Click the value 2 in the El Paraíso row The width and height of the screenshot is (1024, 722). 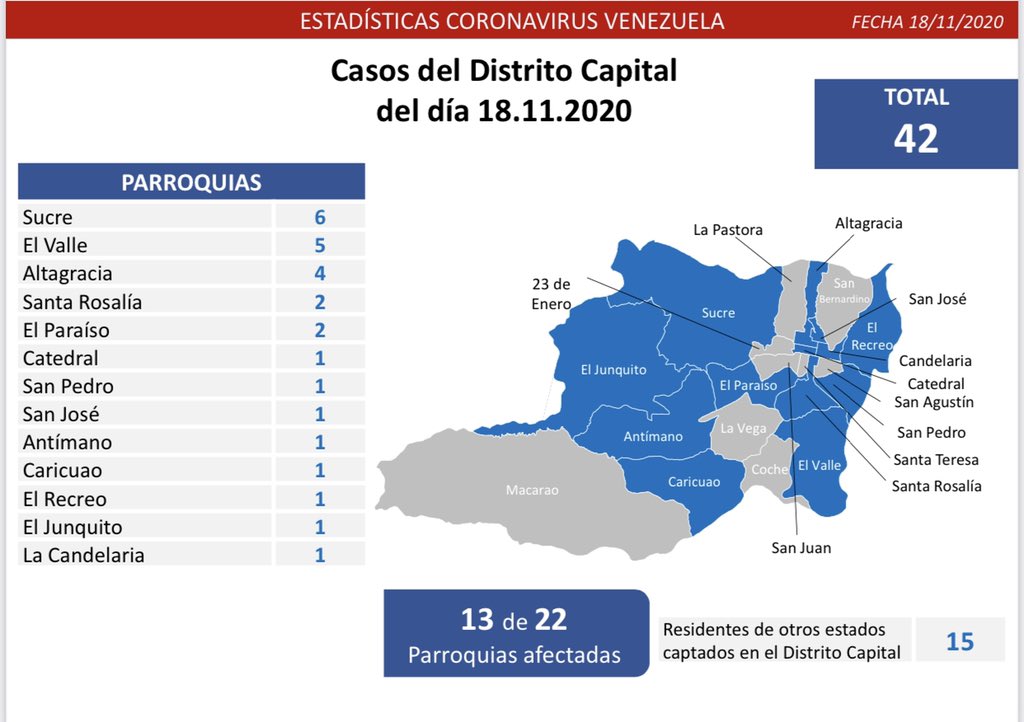tap(320, 330)
